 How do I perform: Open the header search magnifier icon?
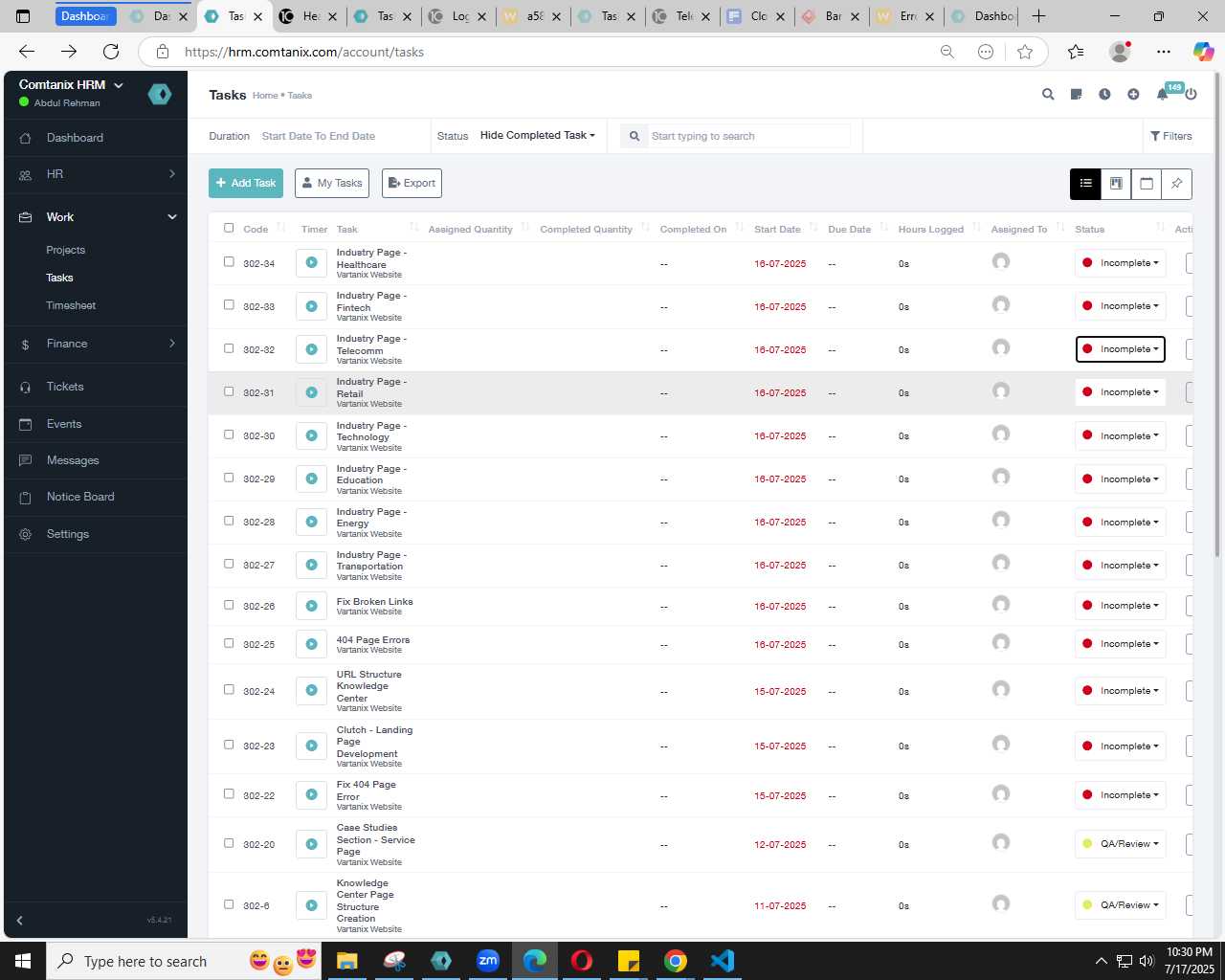coord(1048,95)
